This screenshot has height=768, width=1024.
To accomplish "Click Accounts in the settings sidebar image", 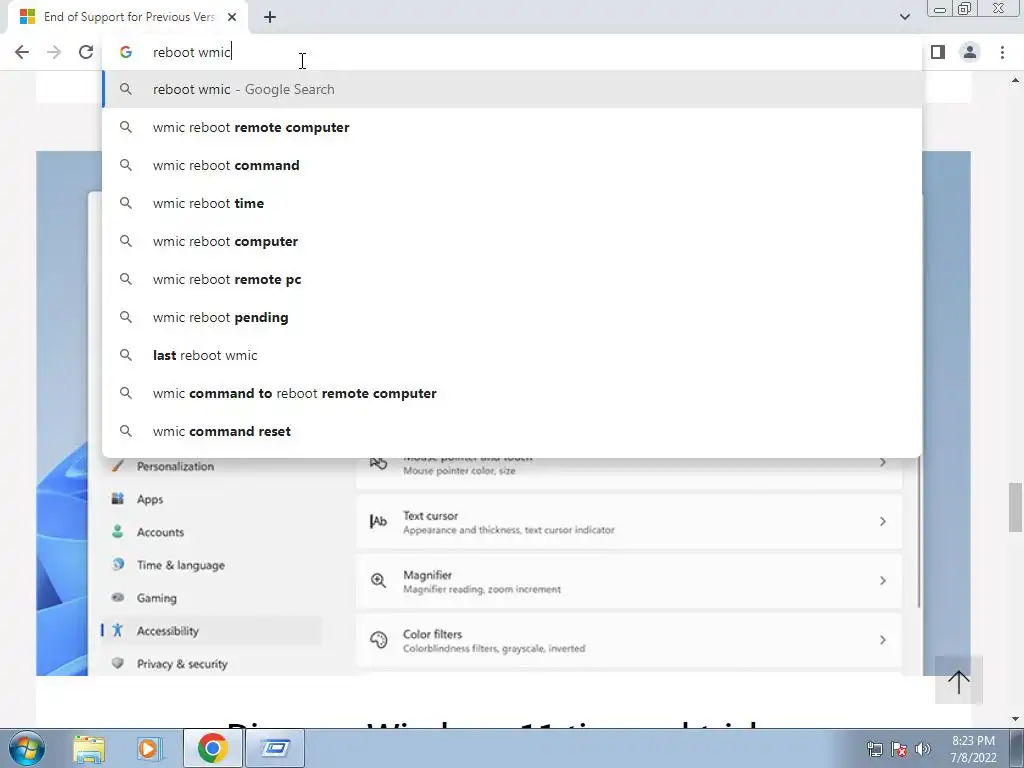I will pyautogui.click(x=160, y=532).
